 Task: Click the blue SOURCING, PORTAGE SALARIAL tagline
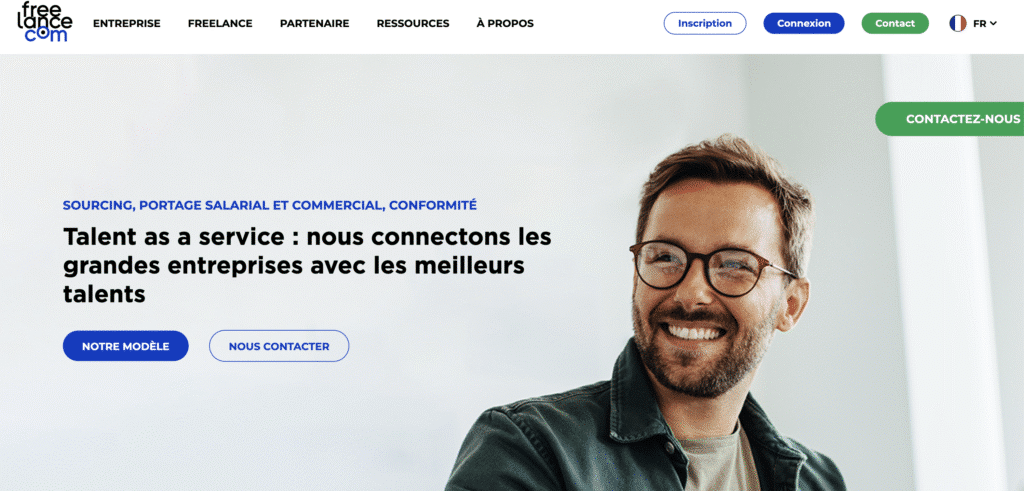click(270, 205)
